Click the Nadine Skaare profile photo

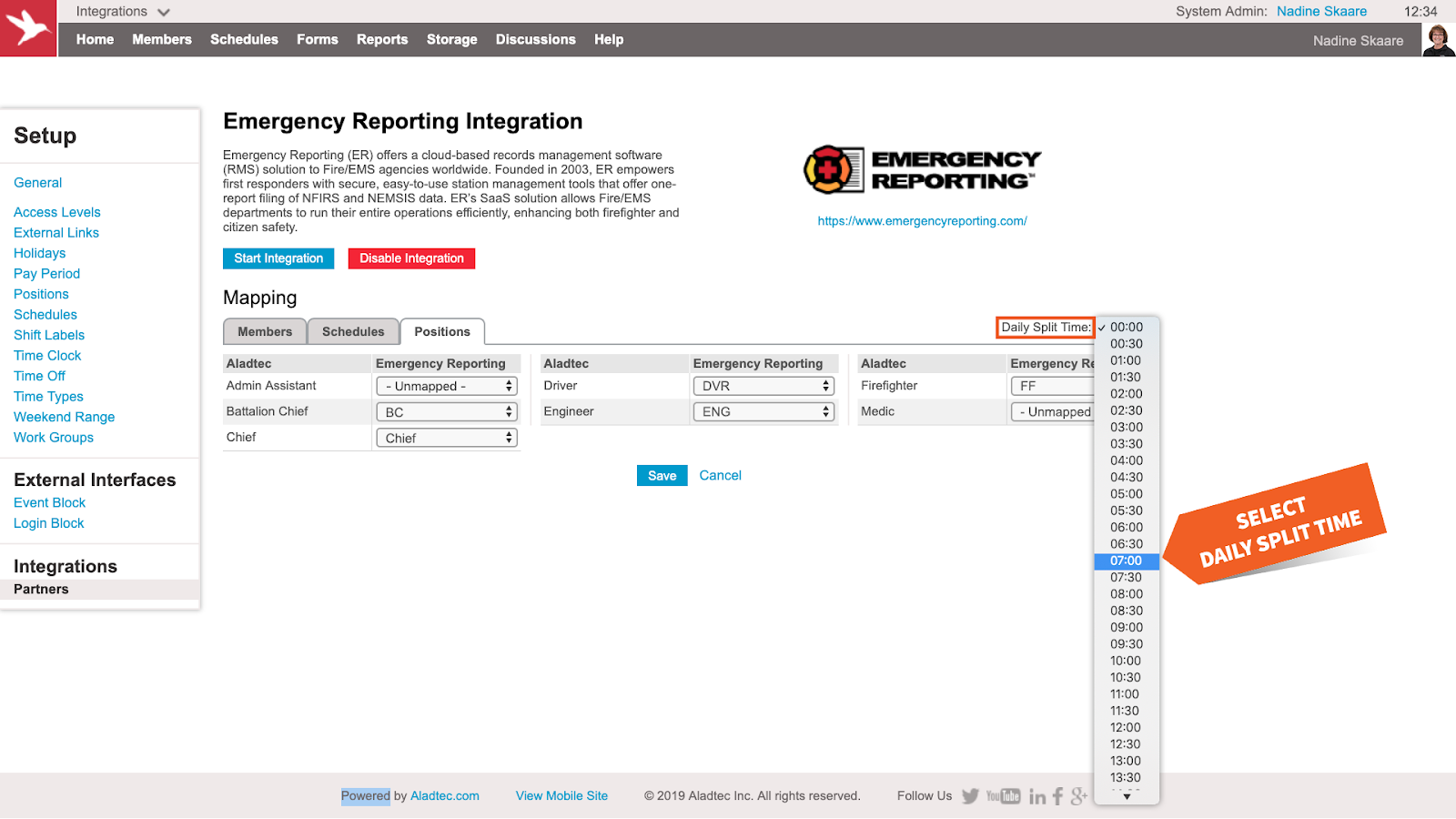[x=1439, y=40]
